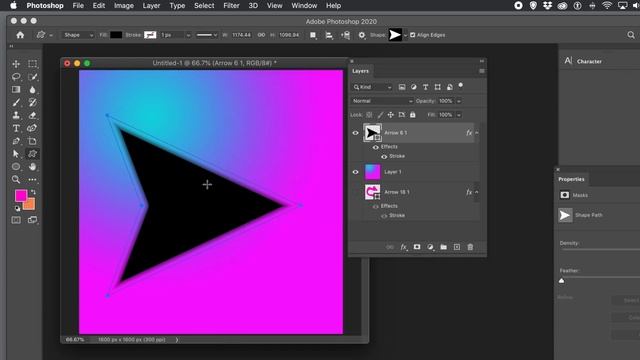Open the Filter menu
This screenshot has height=360, width=640.
[231, 6]
